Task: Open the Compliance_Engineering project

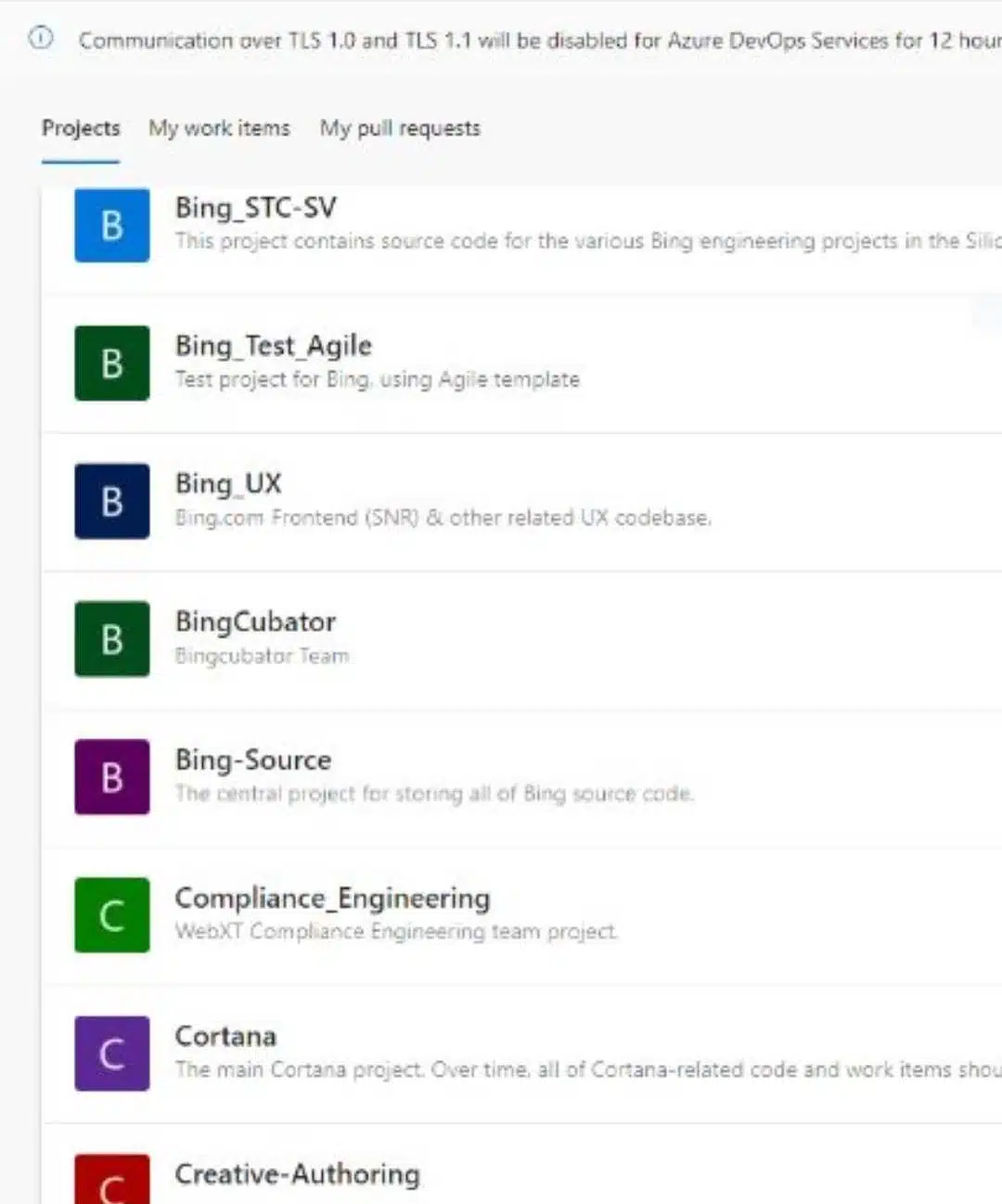Action: point(333,897)
